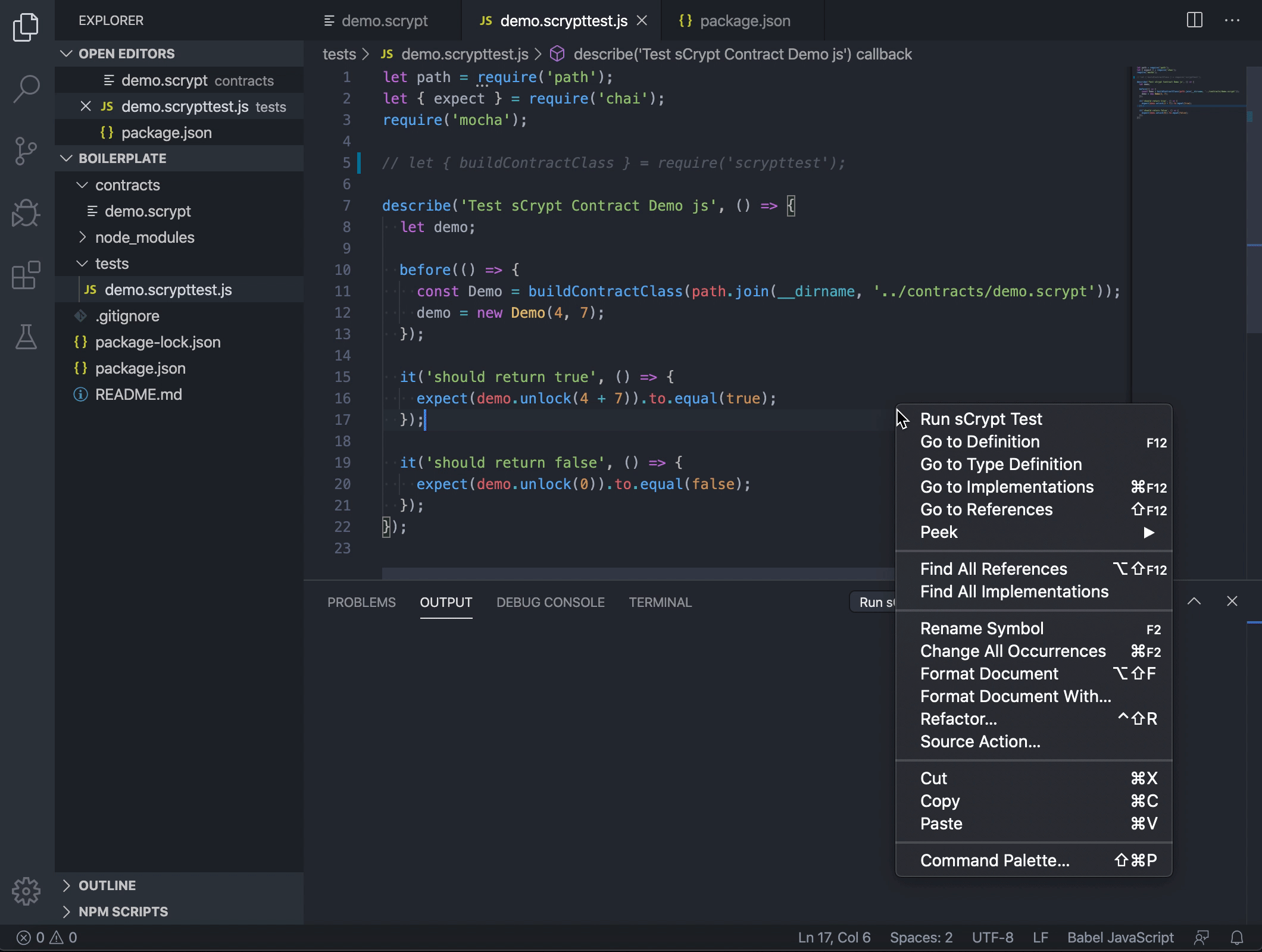The height and width of the screenshot is (952, 1262).
Task: Open the Search view in activity bar
Action: tap(26, 90)
